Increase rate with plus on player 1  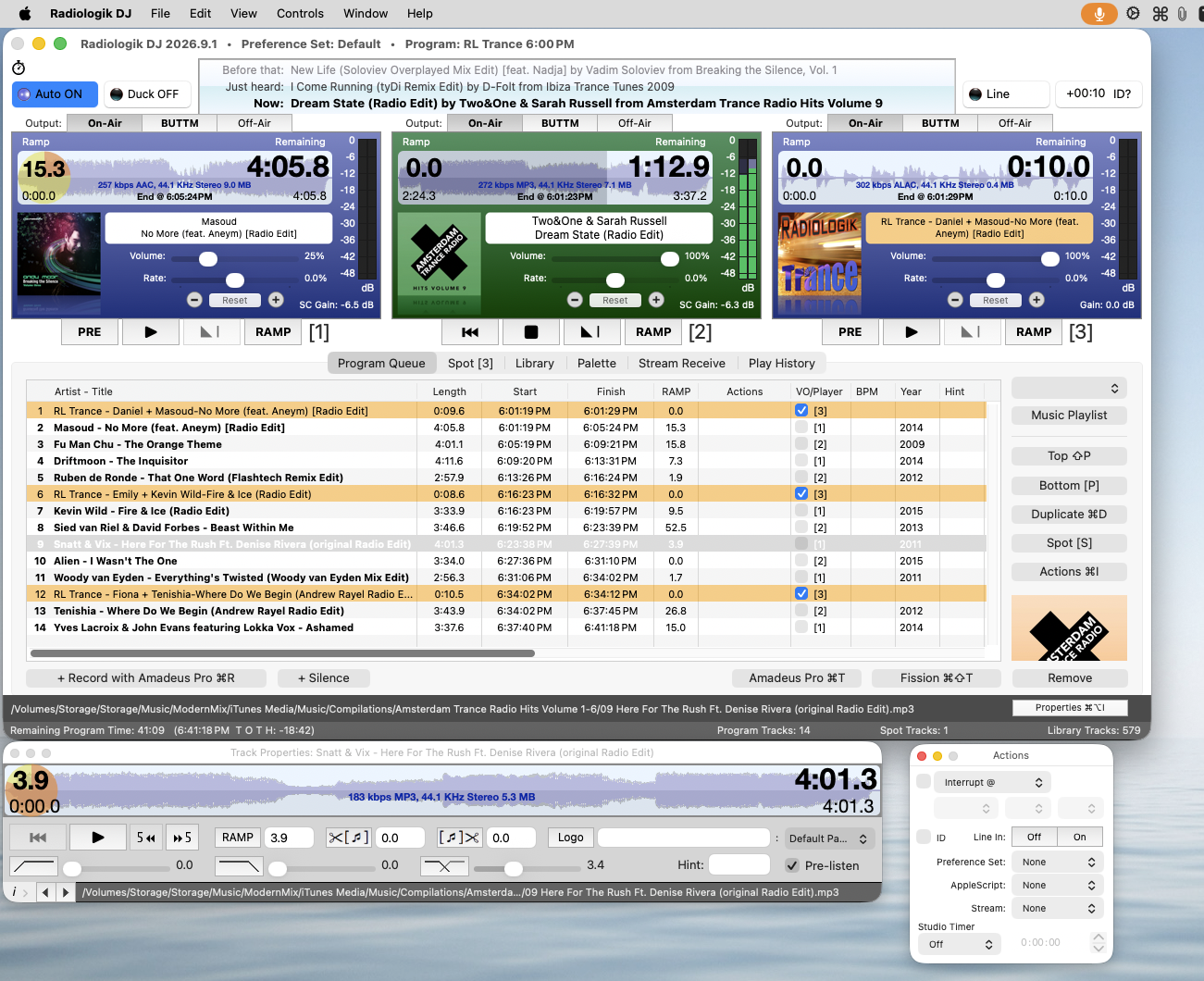(x=276, y=300)
